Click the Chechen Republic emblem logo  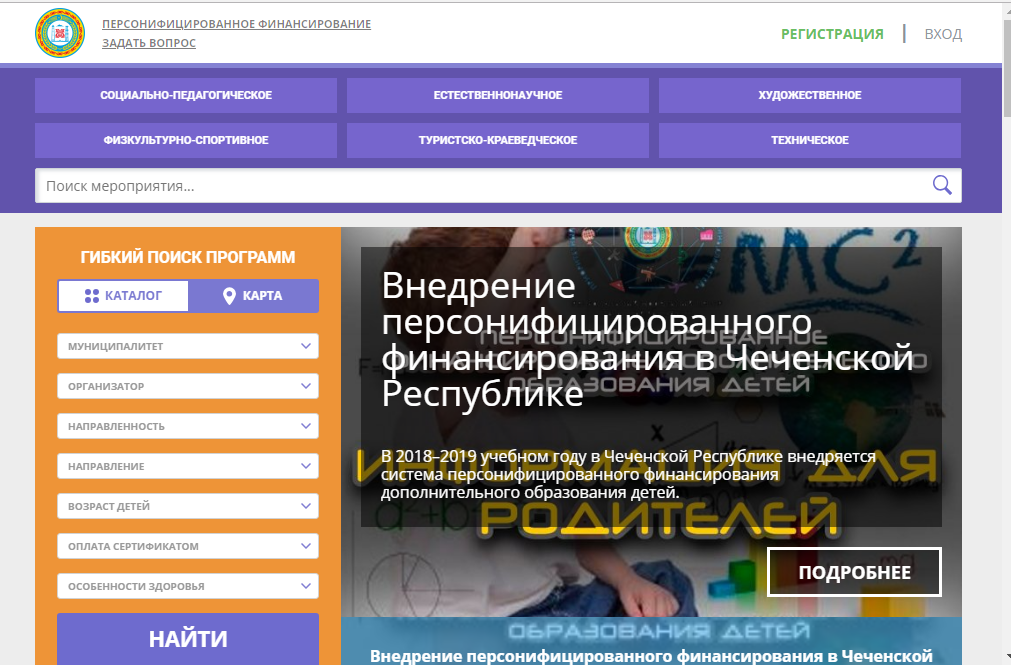coord(60,33)
